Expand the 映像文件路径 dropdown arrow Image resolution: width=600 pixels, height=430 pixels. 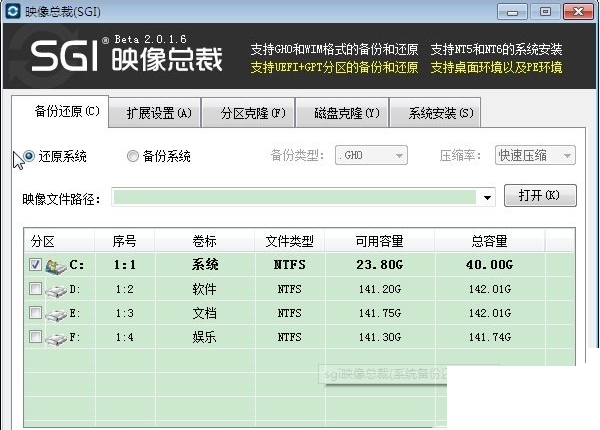pos(487,198)
